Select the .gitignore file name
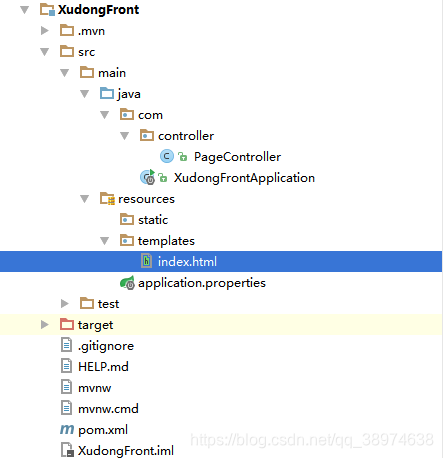Viewport: 443px width, 458px height. tap(106, 346)
